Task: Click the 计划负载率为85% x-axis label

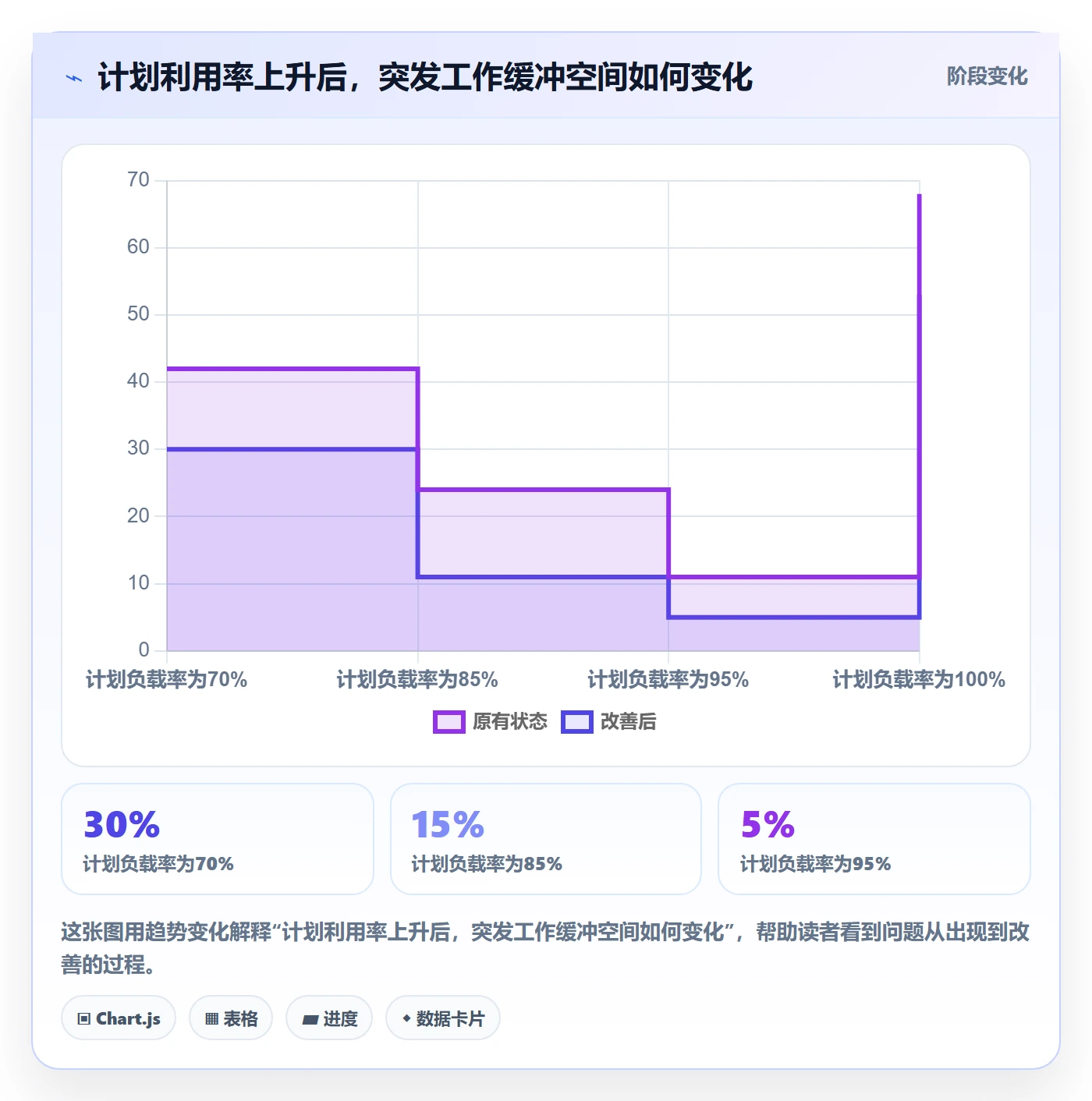Action: [x=417, y=680]
